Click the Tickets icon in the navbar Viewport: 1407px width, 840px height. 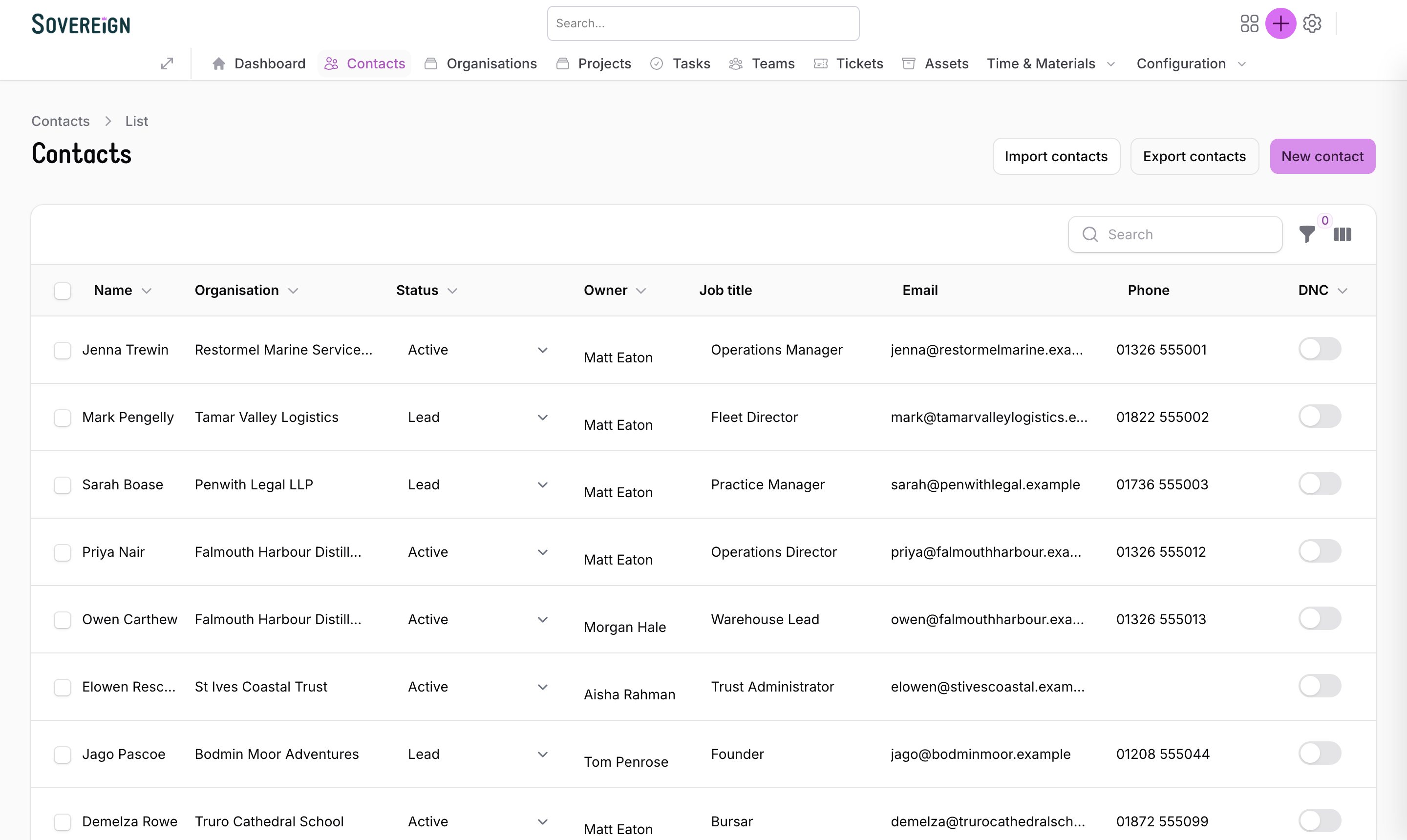pos(820,63)
